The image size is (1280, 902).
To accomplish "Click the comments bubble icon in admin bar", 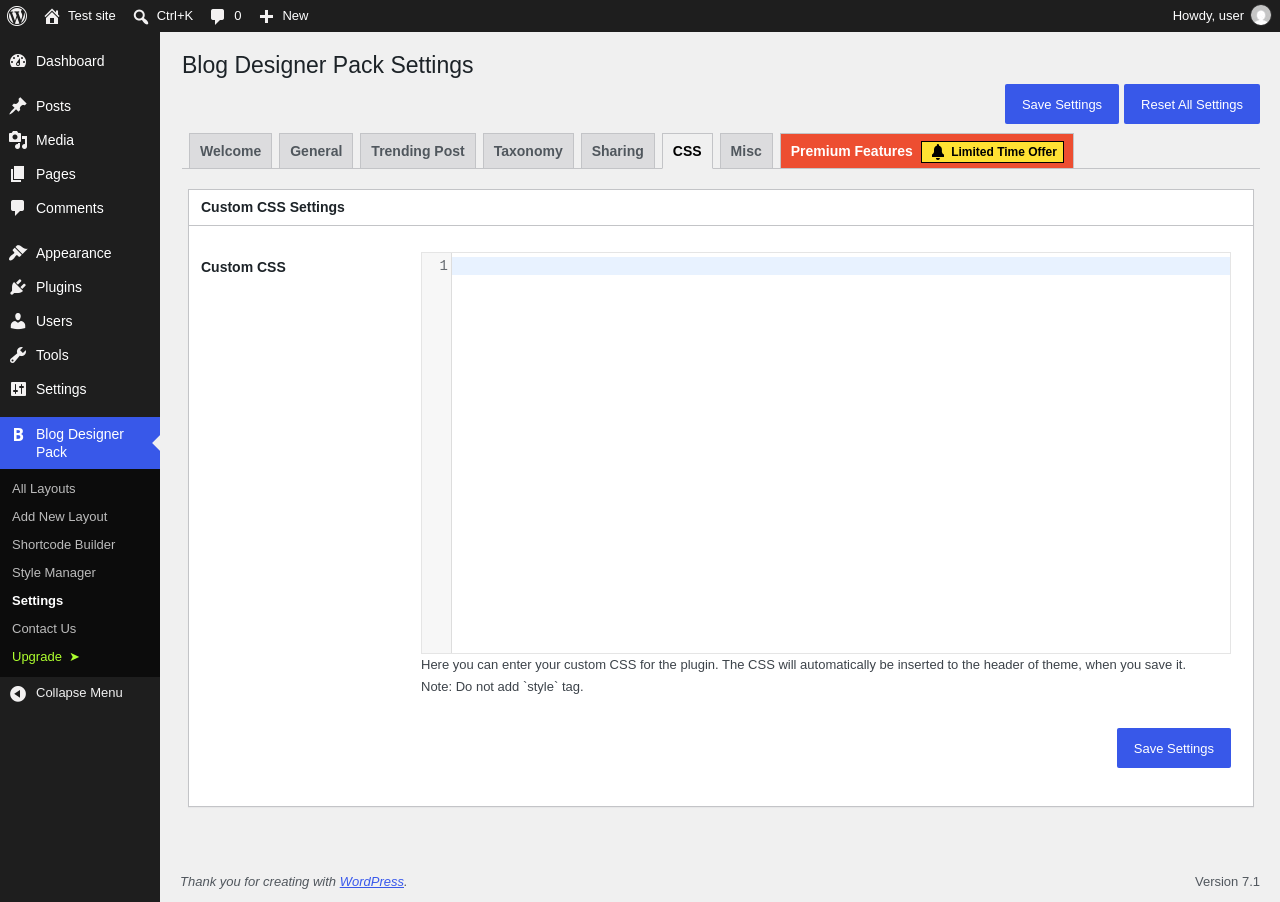I will (x=217, y=16).
